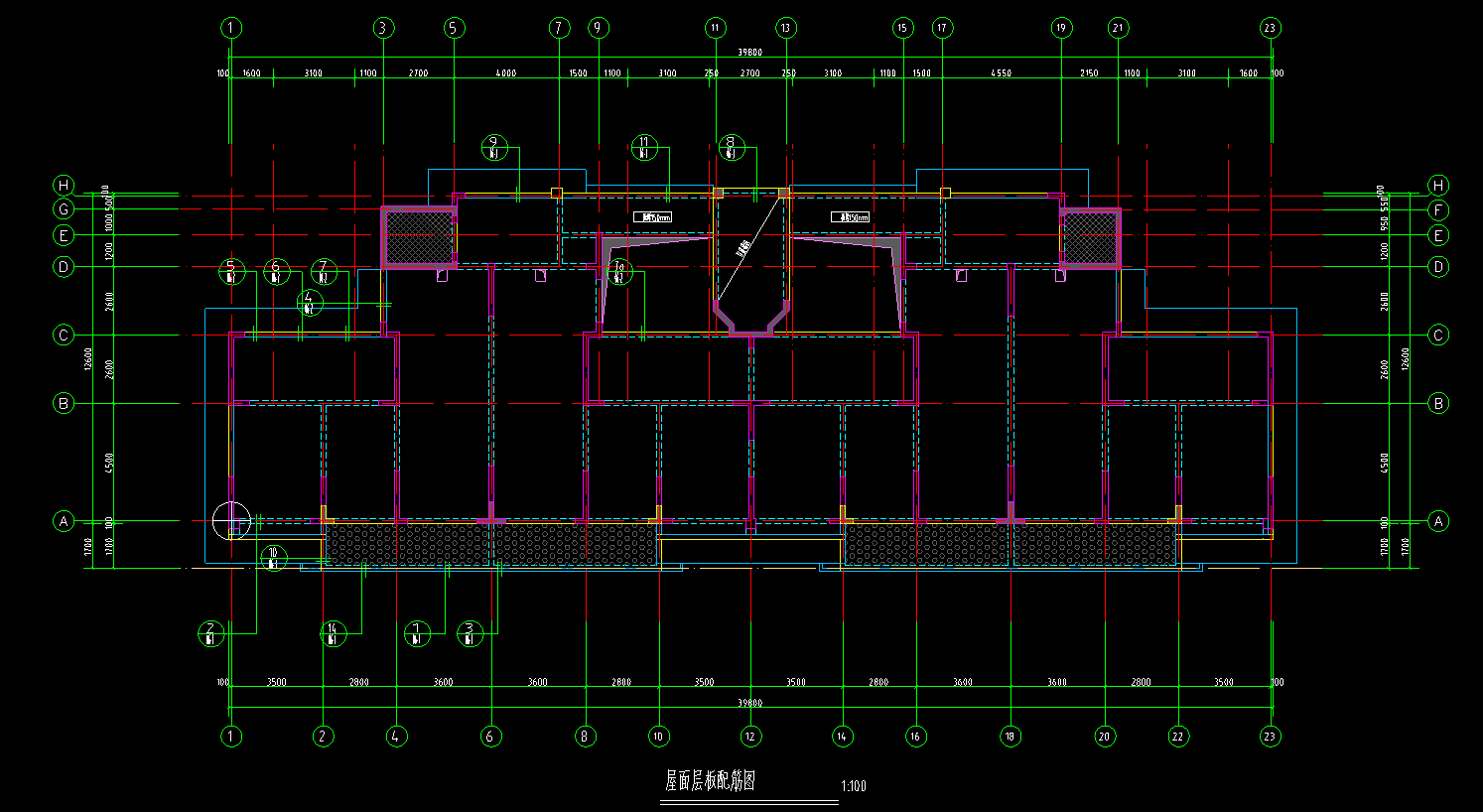This screenshot has width=1483, height=812.
Task: Click rebar callout circle 6
Action: 277,272
